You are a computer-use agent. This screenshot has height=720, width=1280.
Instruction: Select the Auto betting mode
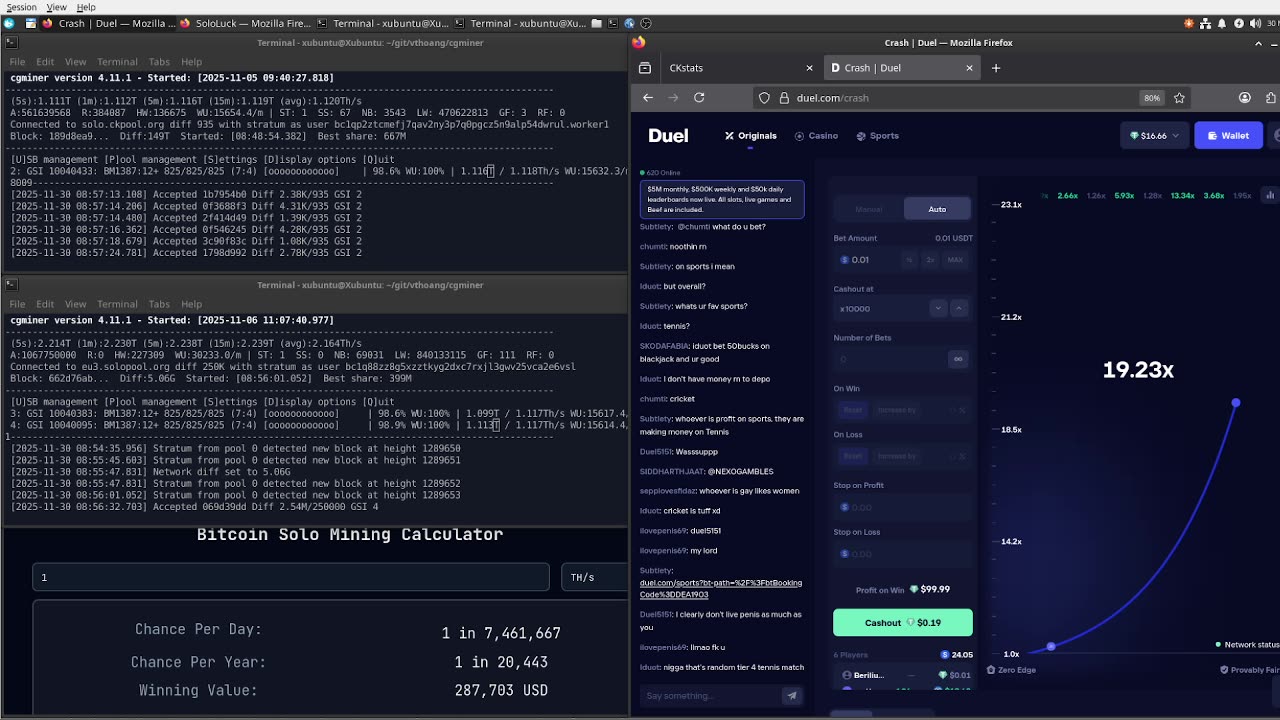(x=937, y=209)
